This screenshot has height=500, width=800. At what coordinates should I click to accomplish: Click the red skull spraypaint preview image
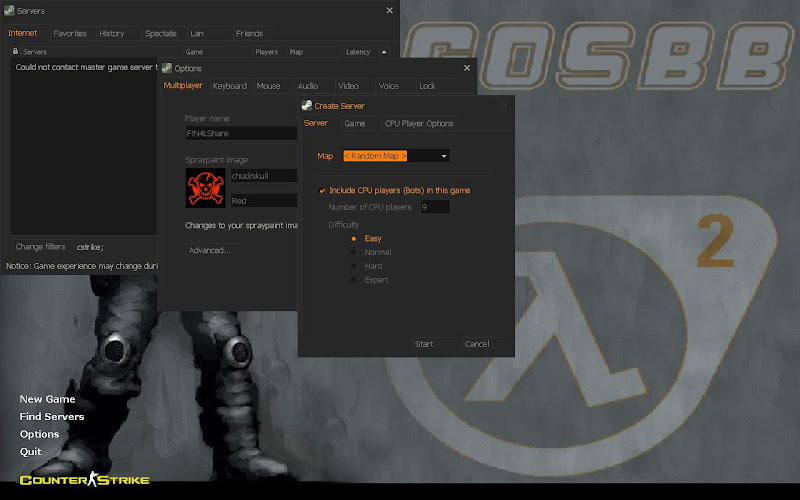pos(206,188)
